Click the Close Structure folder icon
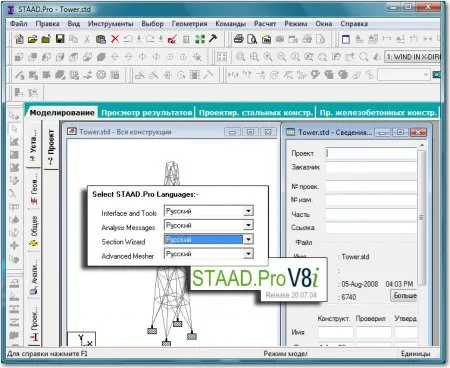The height and width of the screenshot is (368, 450). [x=46, y=39]
